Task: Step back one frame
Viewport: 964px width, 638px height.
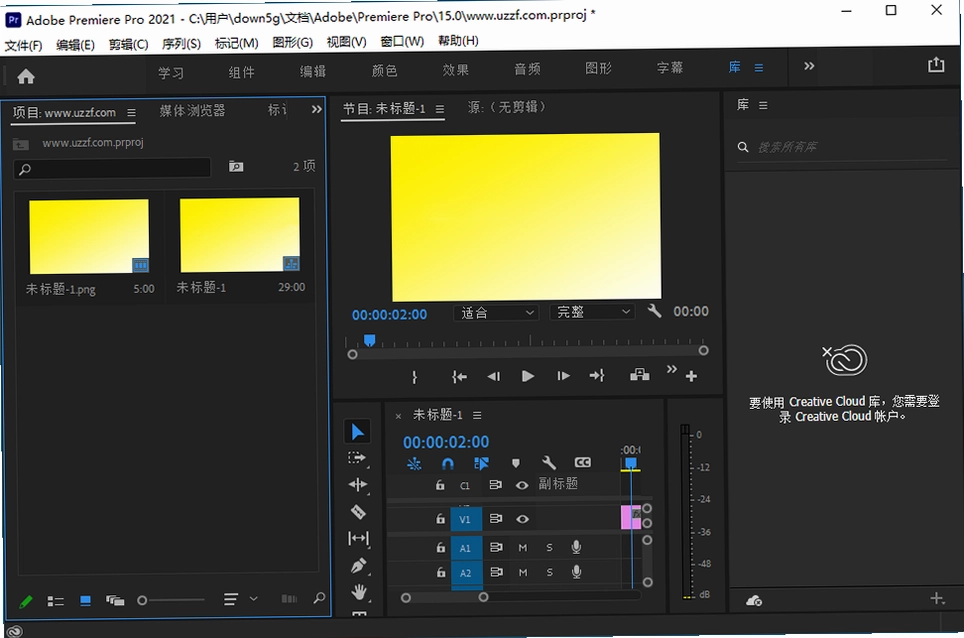Action: tap(494, 376)
